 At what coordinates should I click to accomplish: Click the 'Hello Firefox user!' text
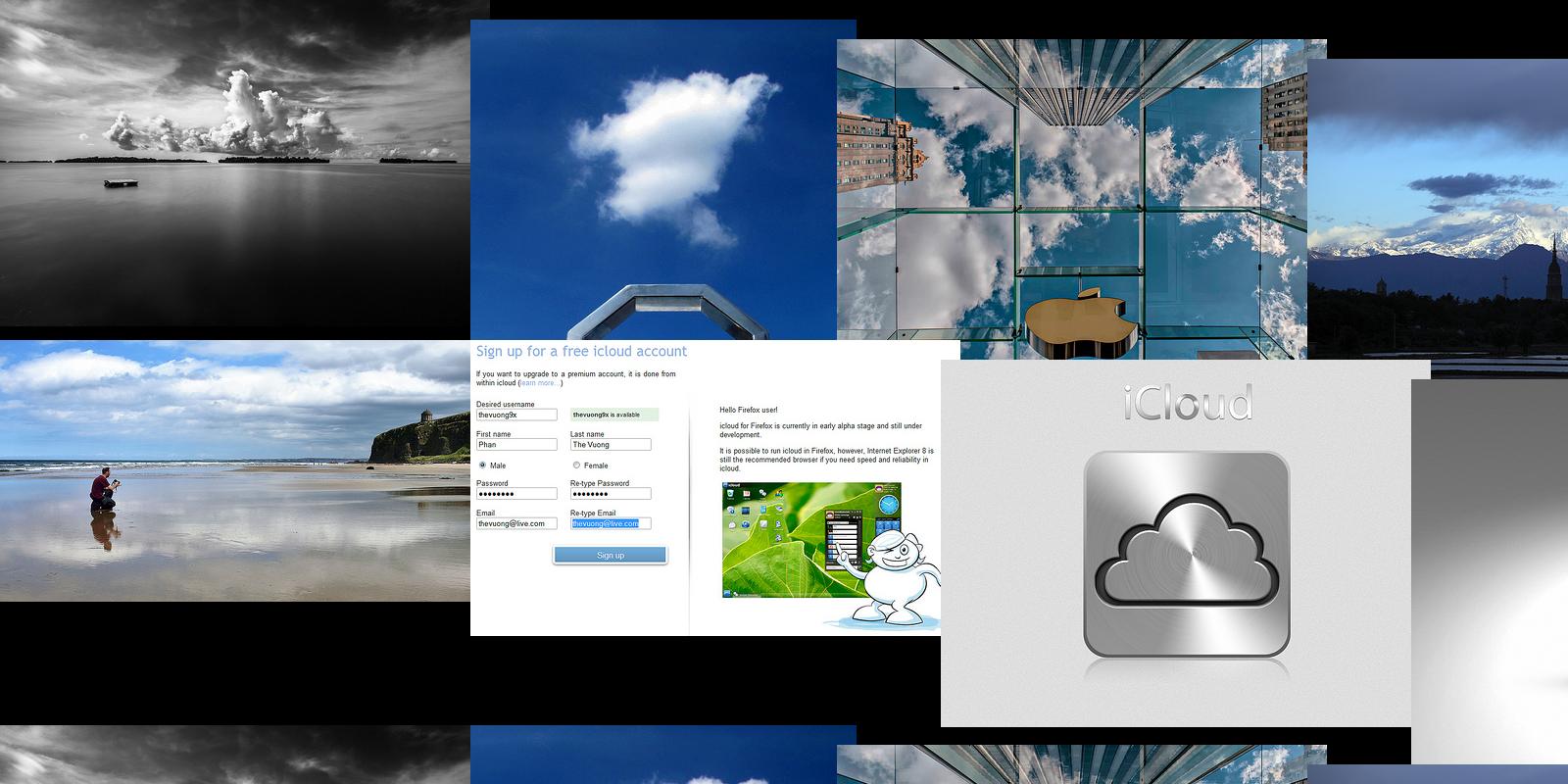[749, 410]
